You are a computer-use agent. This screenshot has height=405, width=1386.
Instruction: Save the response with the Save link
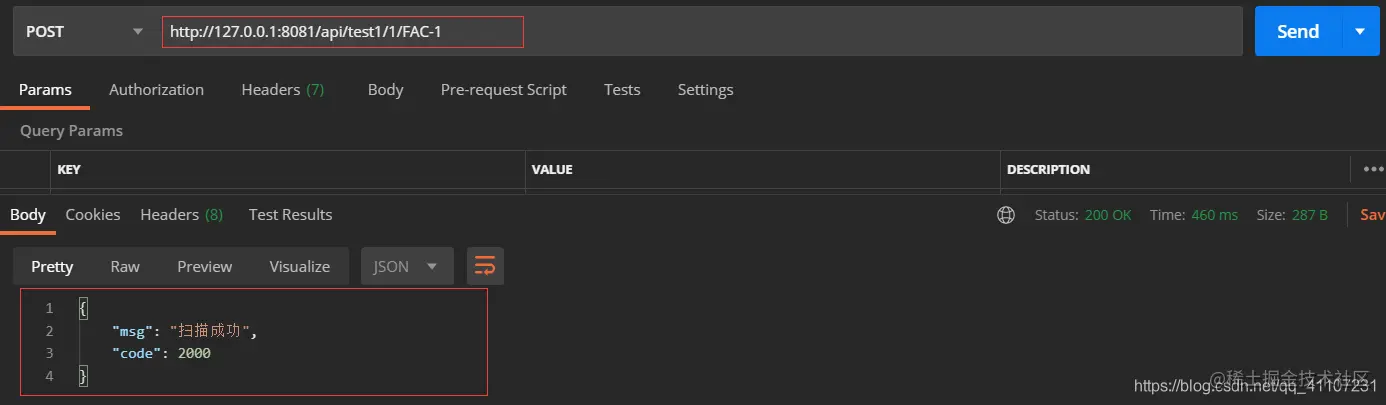(x=1372, y=215)
